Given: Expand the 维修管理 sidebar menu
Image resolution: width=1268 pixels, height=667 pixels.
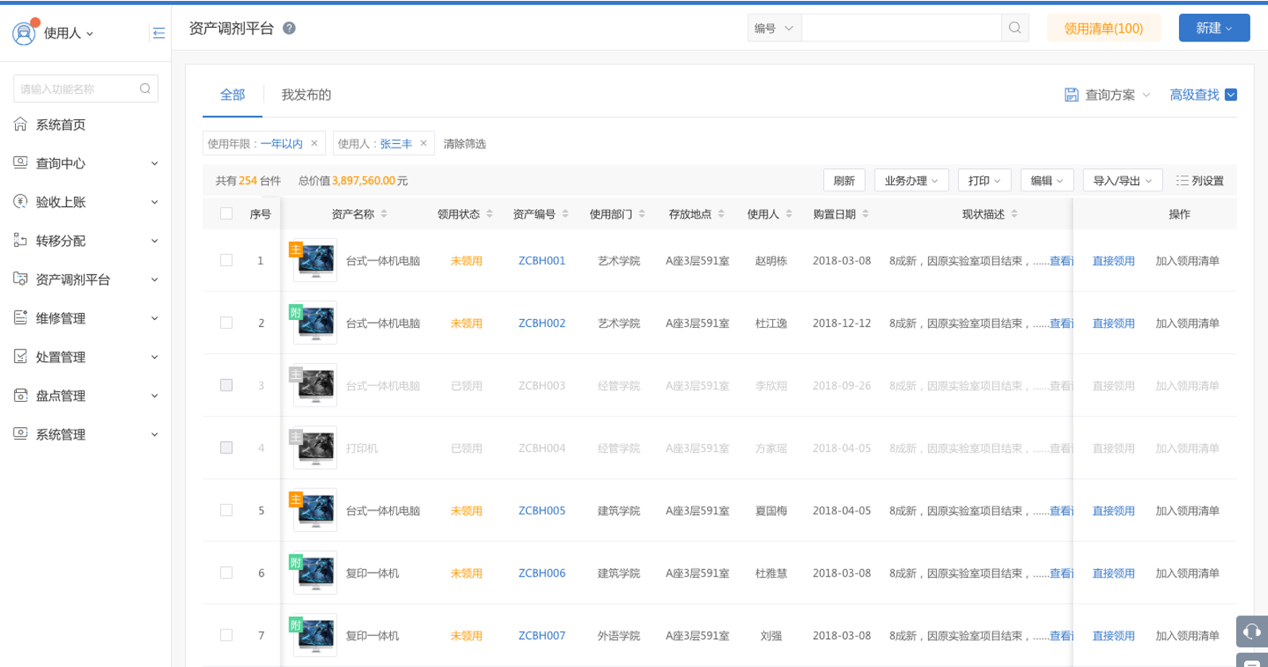Looking at the screenshot, I should tap(85, 318).
